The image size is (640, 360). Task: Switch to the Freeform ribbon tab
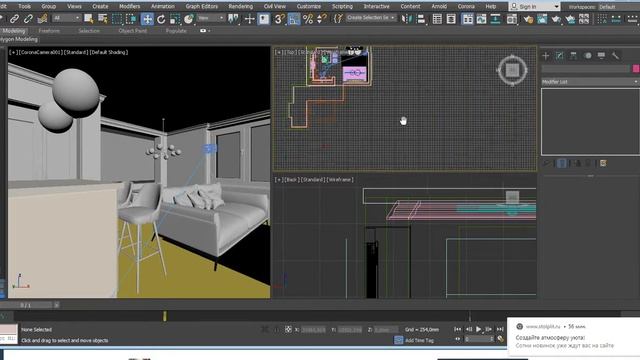(49, 31)
